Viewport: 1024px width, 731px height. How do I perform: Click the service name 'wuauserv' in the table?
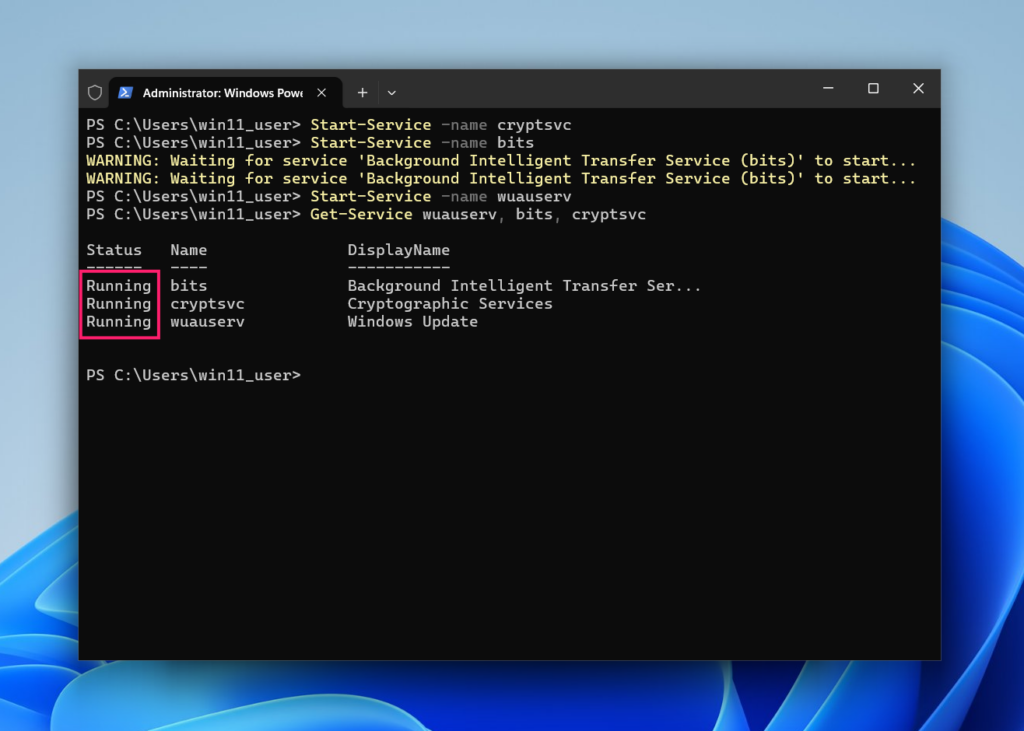point(208,321)
